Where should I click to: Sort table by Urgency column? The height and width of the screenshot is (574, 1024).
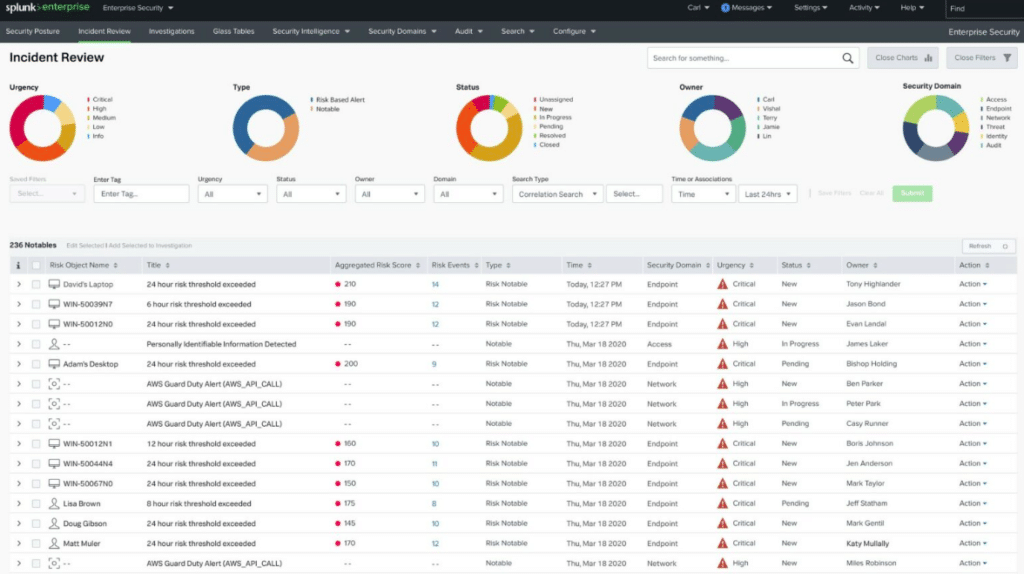coord(752,266)
